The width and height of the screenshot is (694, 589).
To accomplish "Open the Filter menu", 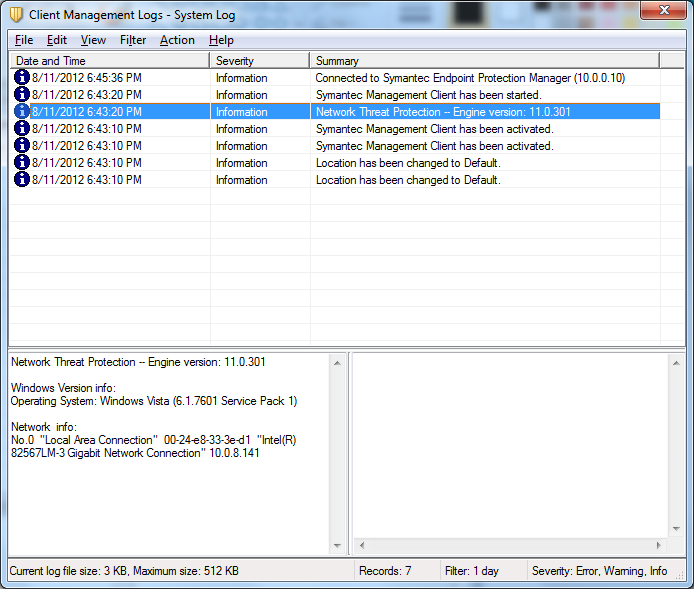I will click(x=133, y=40).
